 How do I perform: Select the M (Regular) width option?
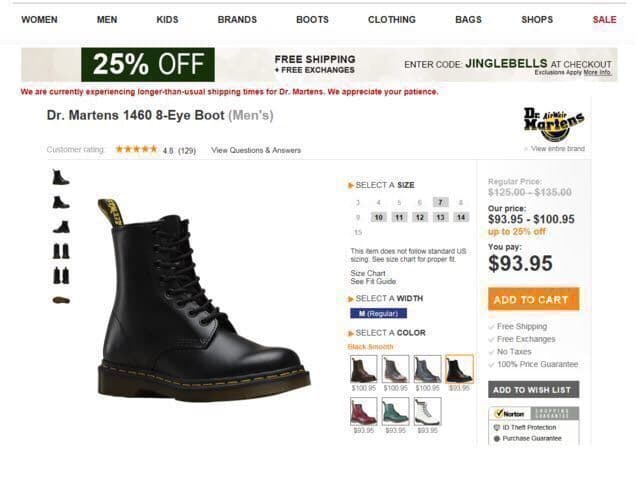pyautogui.click(x=378, y=313)
